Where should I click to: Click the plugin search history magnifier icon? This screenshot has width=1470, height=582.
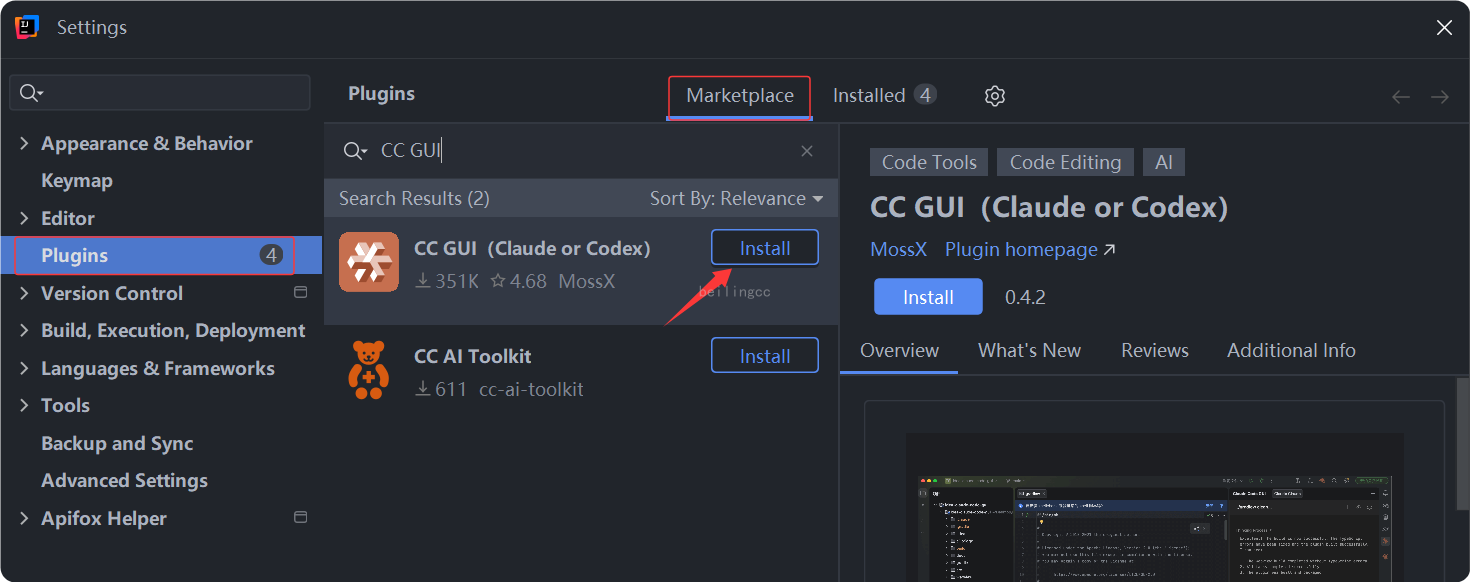355,151
